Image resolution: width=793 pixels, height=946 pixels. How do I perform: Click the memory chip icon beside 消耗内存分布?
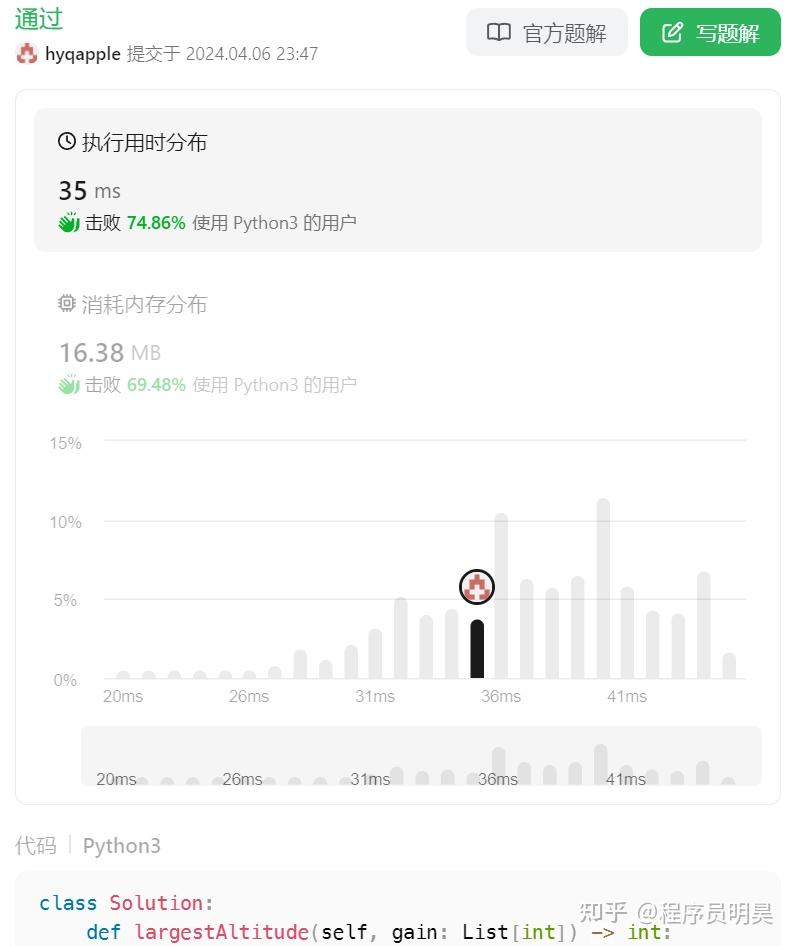[65, 304]
